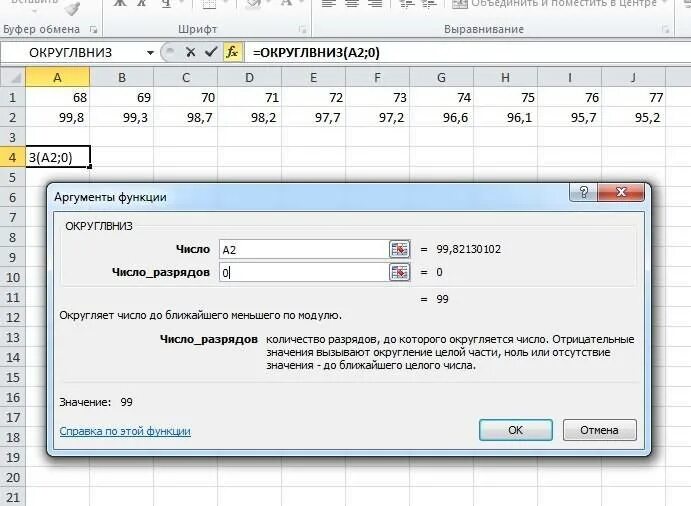
Task: Click cell J2 containing 95,2
Action: (x=633, y=118)
